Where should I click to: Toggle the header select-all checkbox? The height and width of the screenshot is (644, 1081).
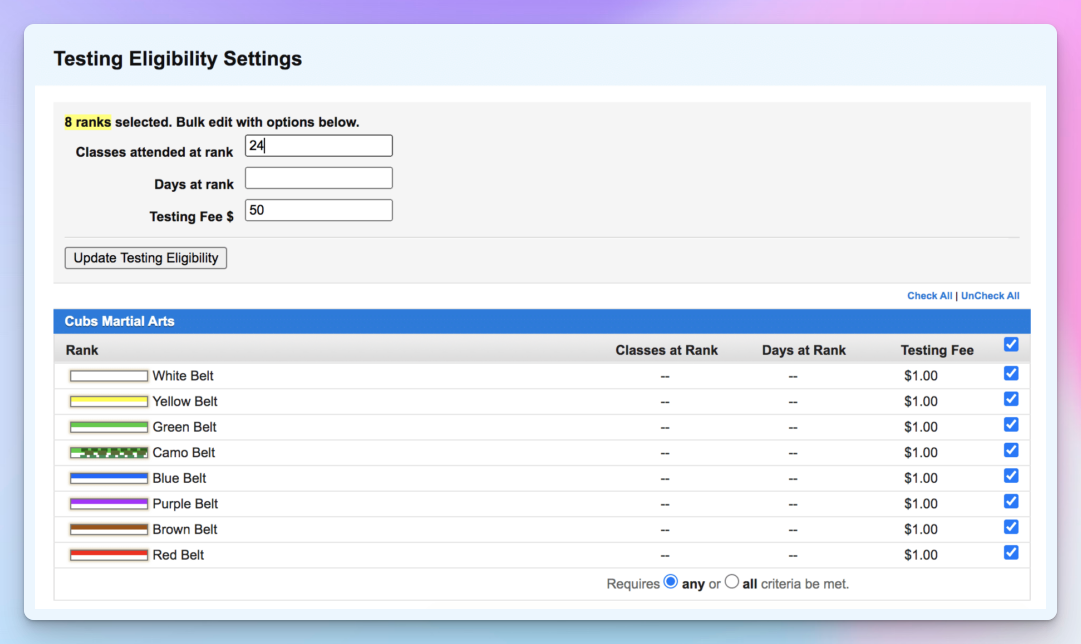click(1011, 344)
